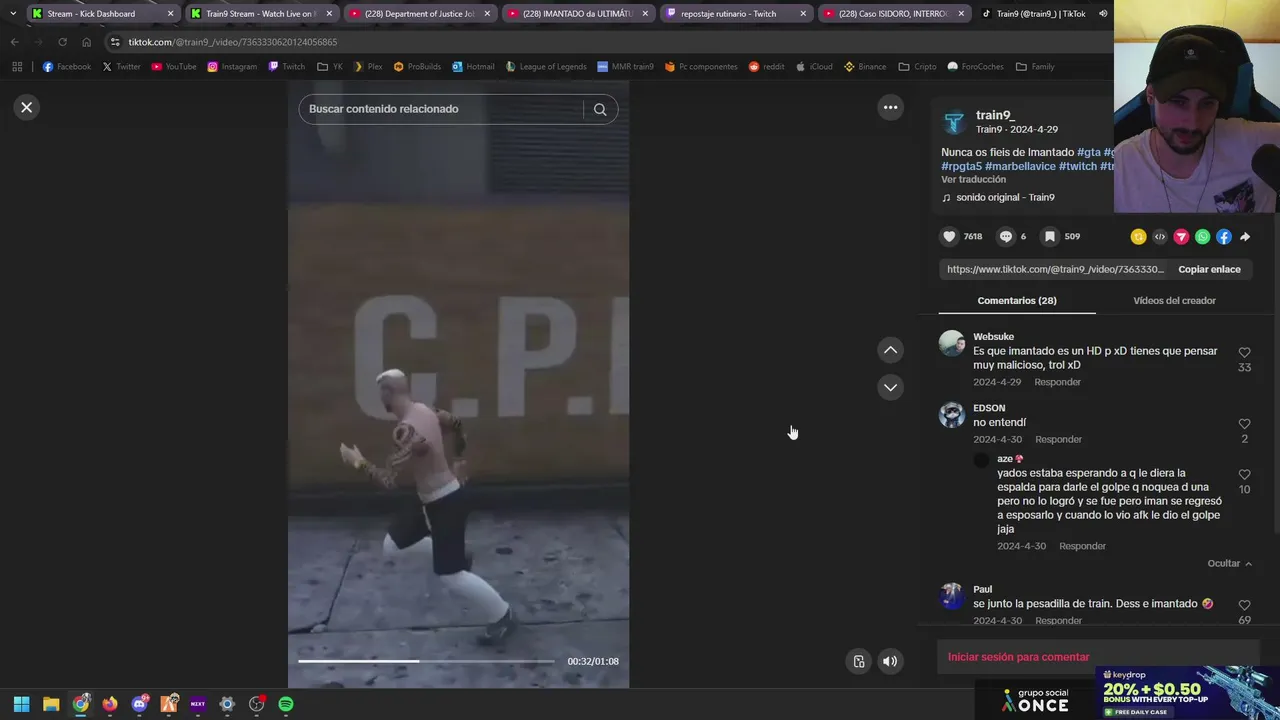Open the #marbellavice hashtag
Image resolution: width=1280 pixels, height=720 pixels.
pos(1020,166)
